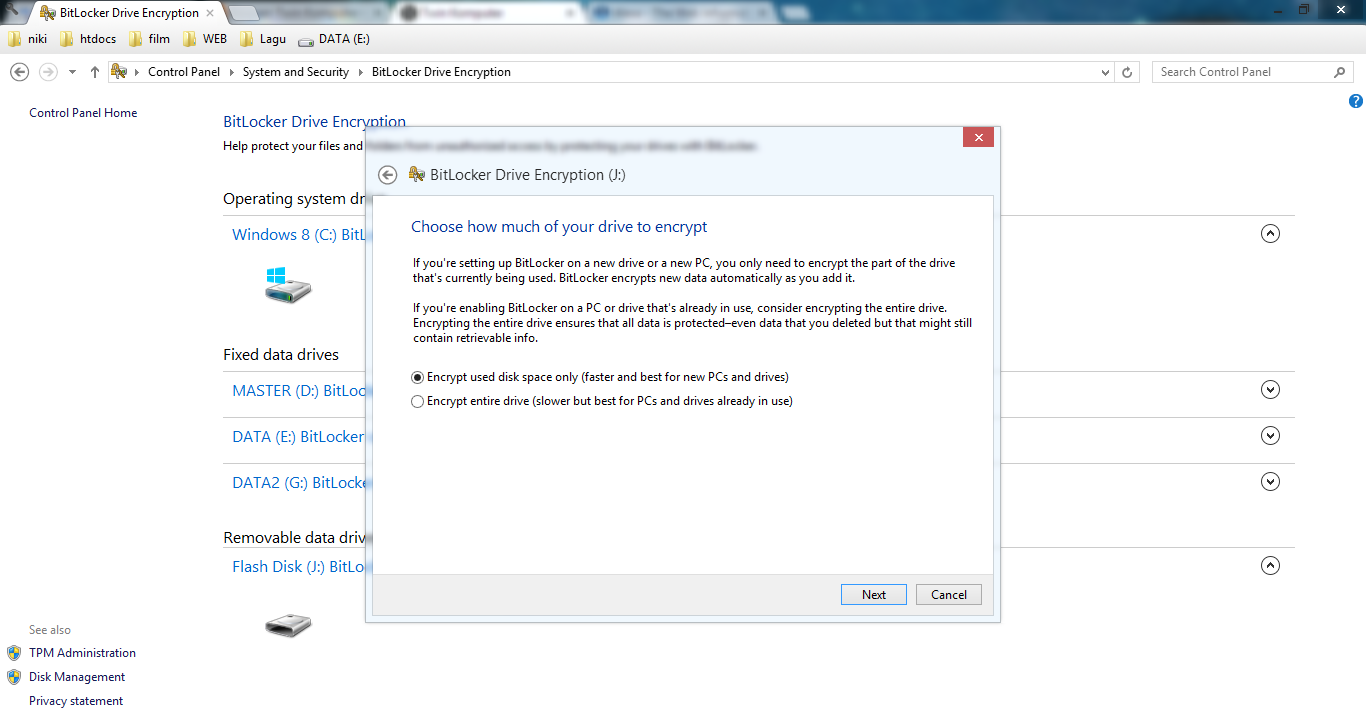Click Next in the BitLocker wizard
This screenshot has width=1366, height=728.
[x=874, y=594]
